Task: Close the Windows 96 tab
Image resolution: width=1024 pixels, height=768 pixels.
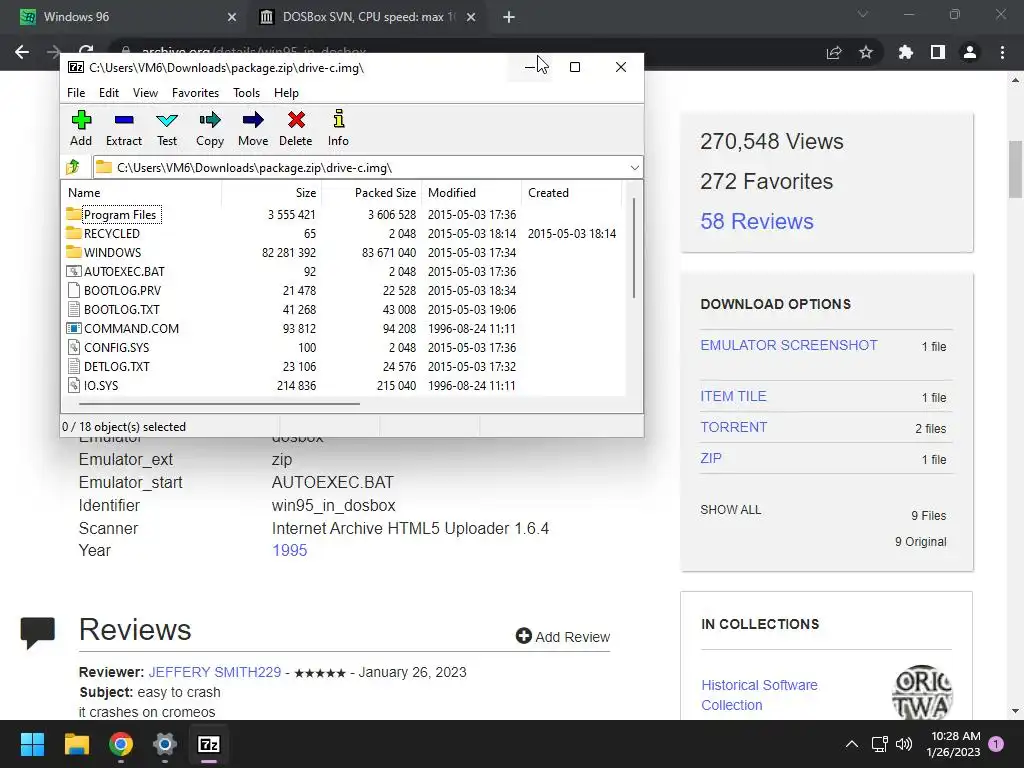Action: 232,17
